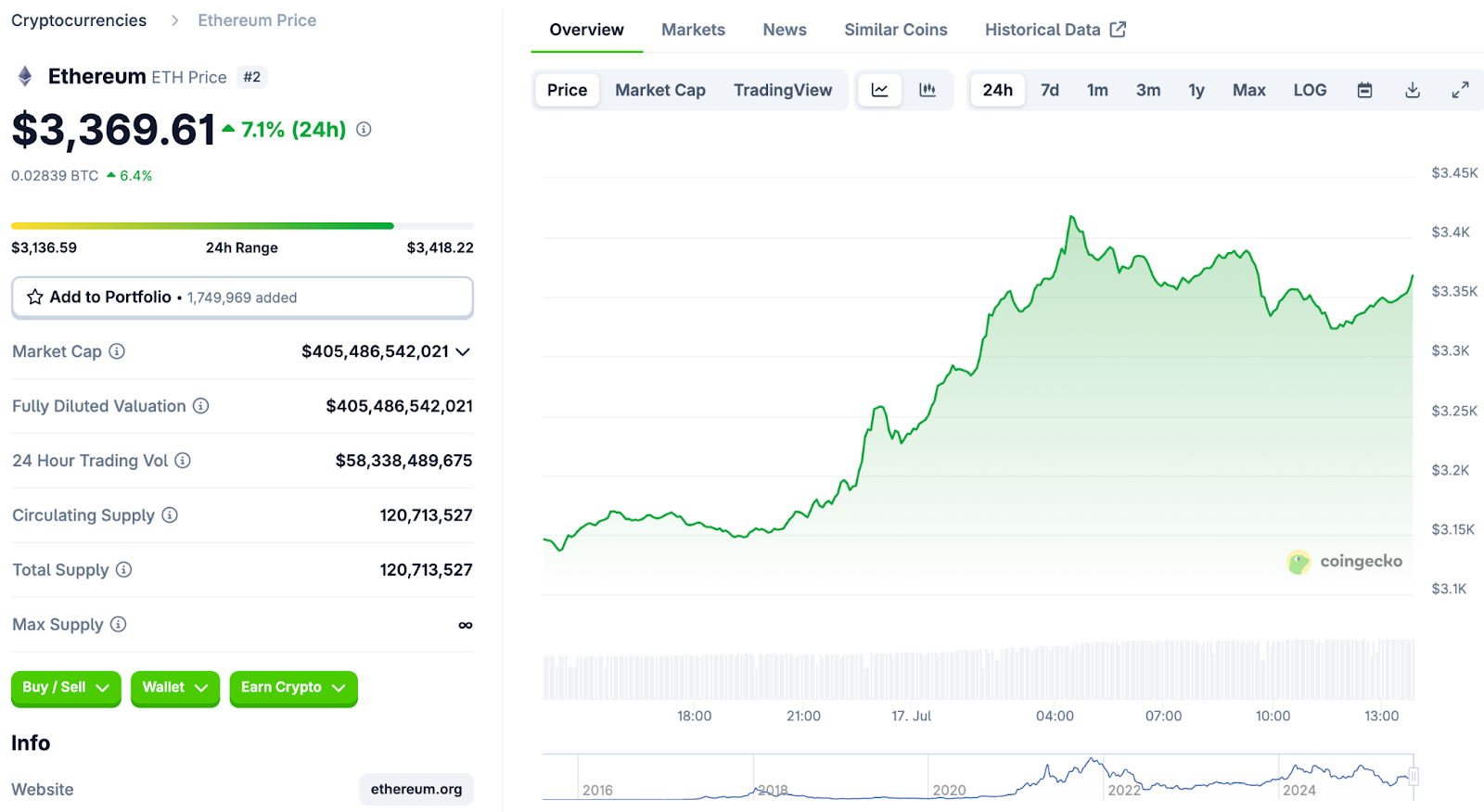1484x812 pixels.
Task: Open the Buy / Sell dropdown
Action: [x=66, y=688]
